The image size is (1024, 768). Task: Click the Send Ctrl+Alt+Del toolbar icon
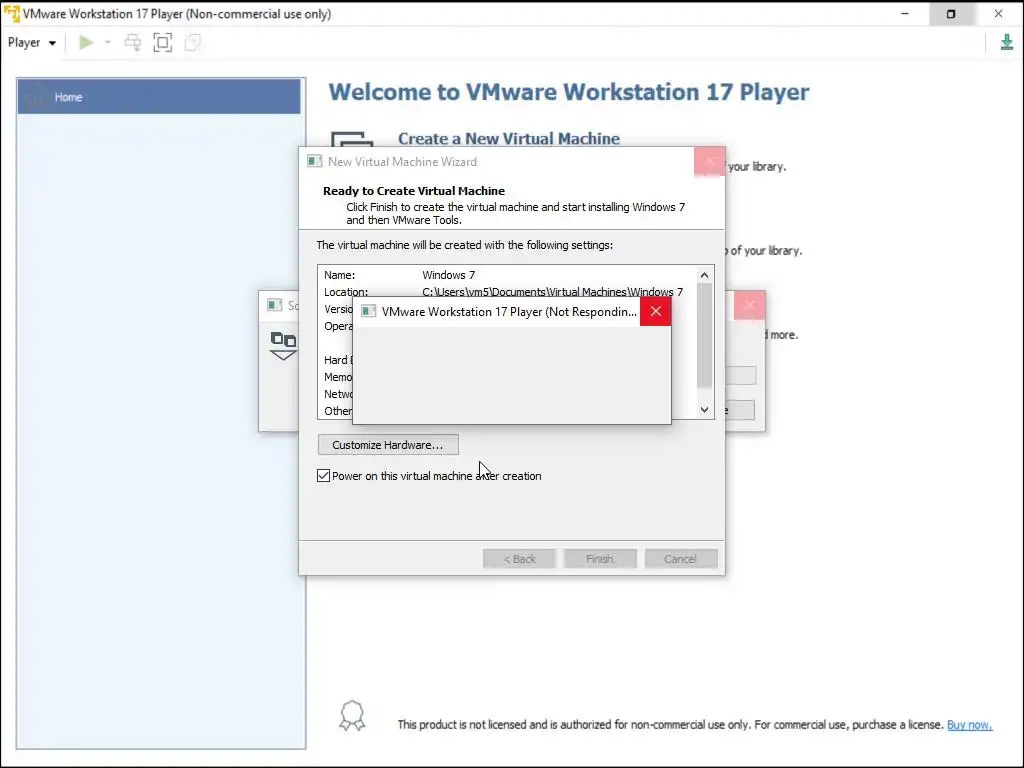pyautogui.click(x=133, y=42)
